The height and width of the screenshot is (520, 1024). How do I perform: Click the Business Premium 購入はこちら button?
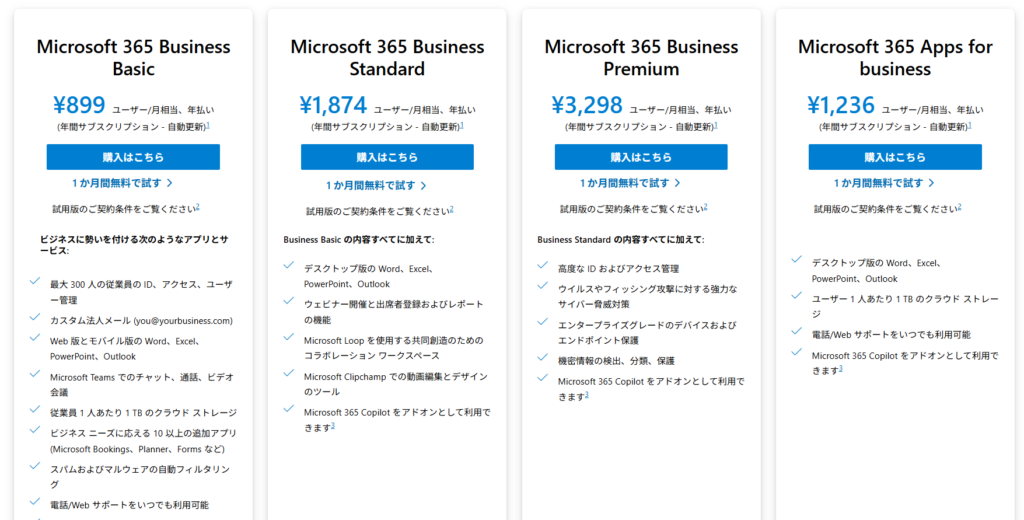coord(641,157)
